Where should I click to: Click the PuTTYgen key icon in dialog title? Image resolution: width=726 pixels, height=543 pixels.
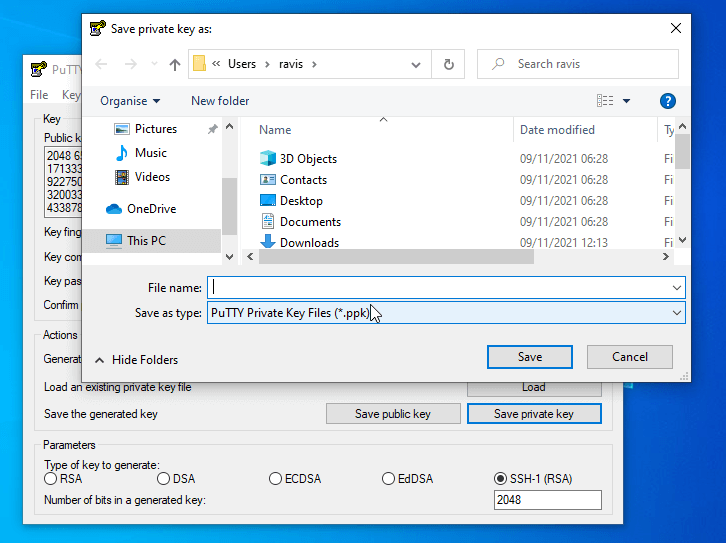(98, 28)
